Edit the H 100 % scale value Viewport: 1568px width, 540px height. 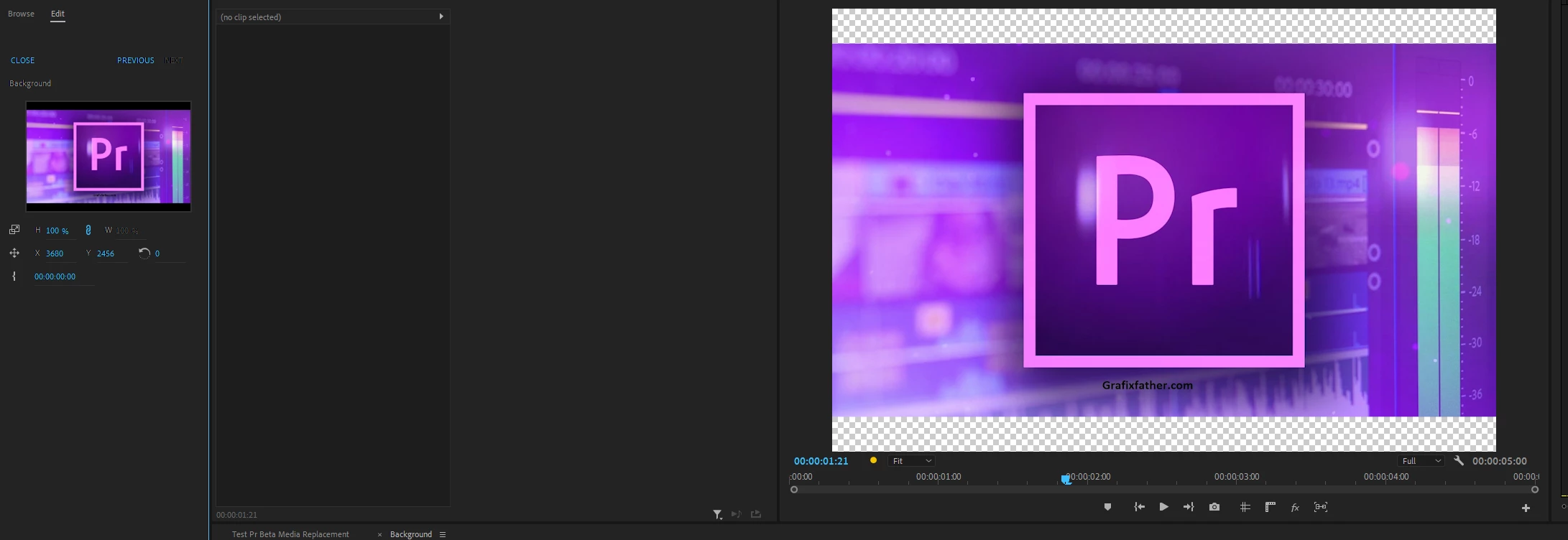tap(57, 231)
